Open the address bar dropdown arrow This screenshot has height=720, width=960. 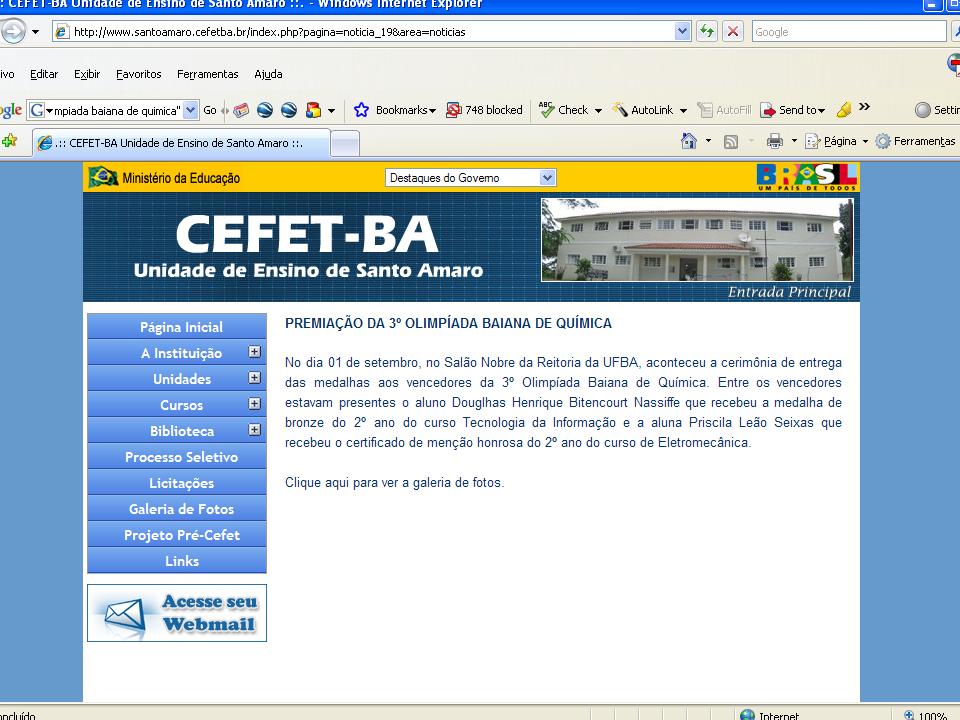coord(683,31)
